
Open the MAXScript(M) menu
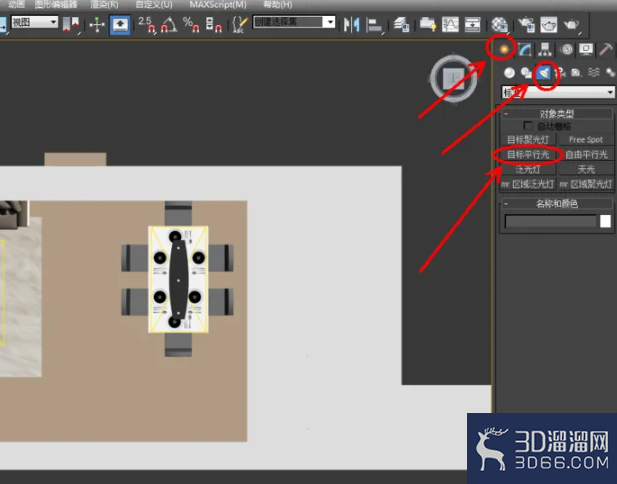(x=218, y=5)
